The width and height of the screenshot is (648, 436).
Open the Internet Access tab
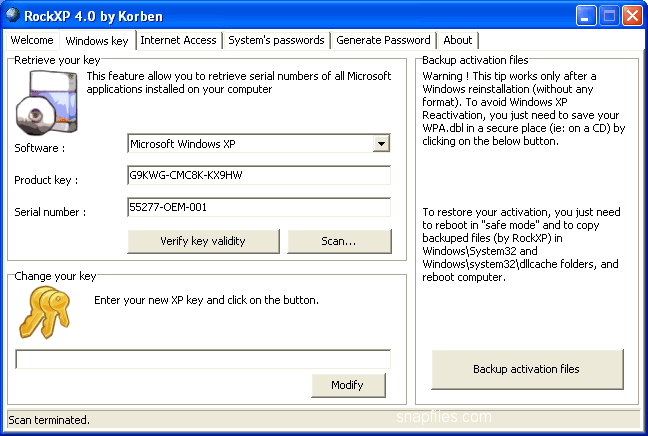point(178,41)
